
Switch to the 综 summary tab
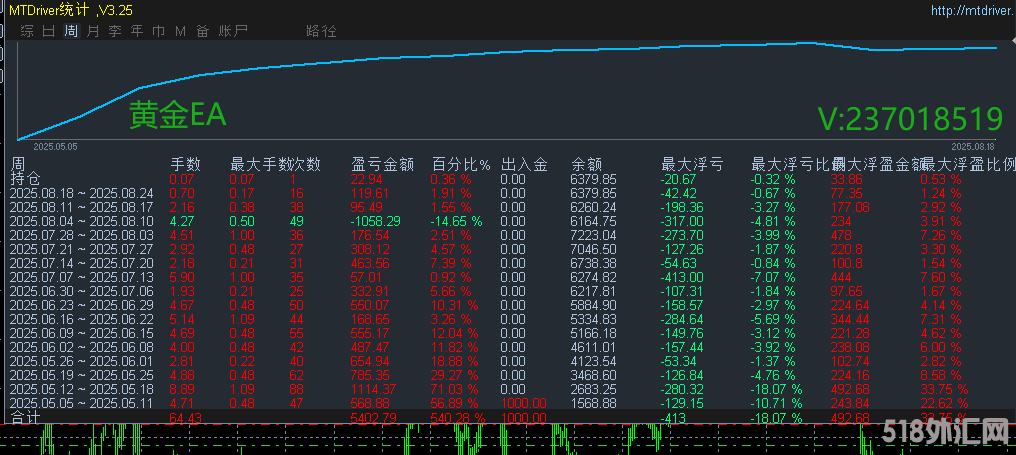(27, 30)
